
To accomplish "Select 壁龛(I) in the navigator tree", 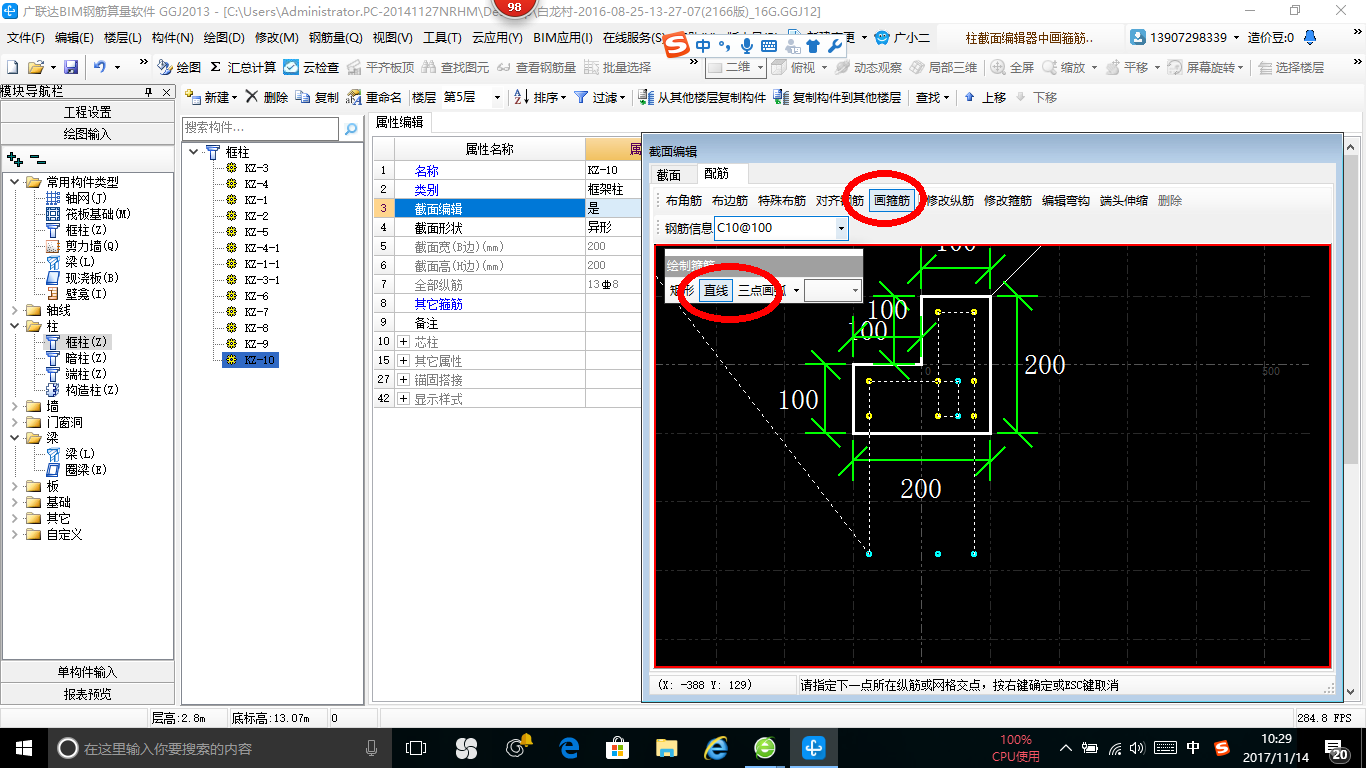I will (x=75, y=294).
